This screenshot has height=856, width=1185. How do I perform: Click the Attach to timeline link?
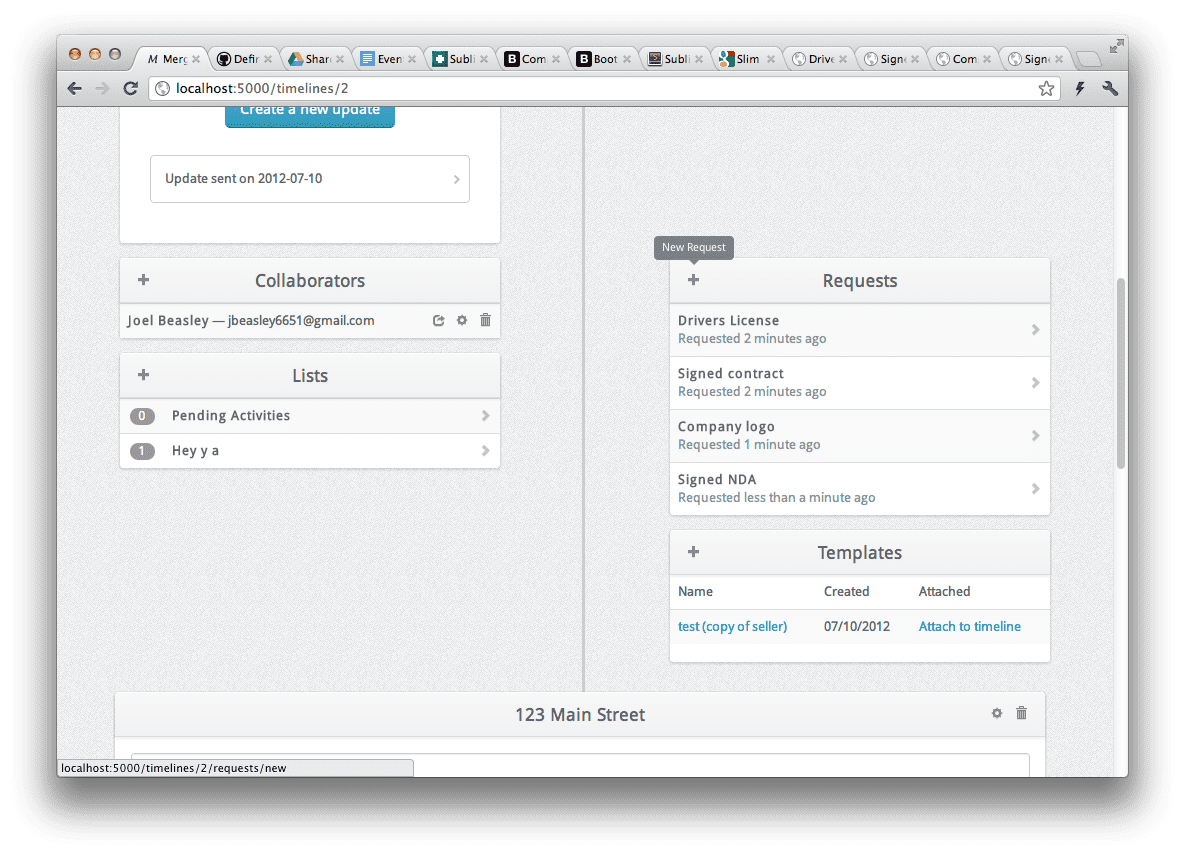tap(969, 626)
